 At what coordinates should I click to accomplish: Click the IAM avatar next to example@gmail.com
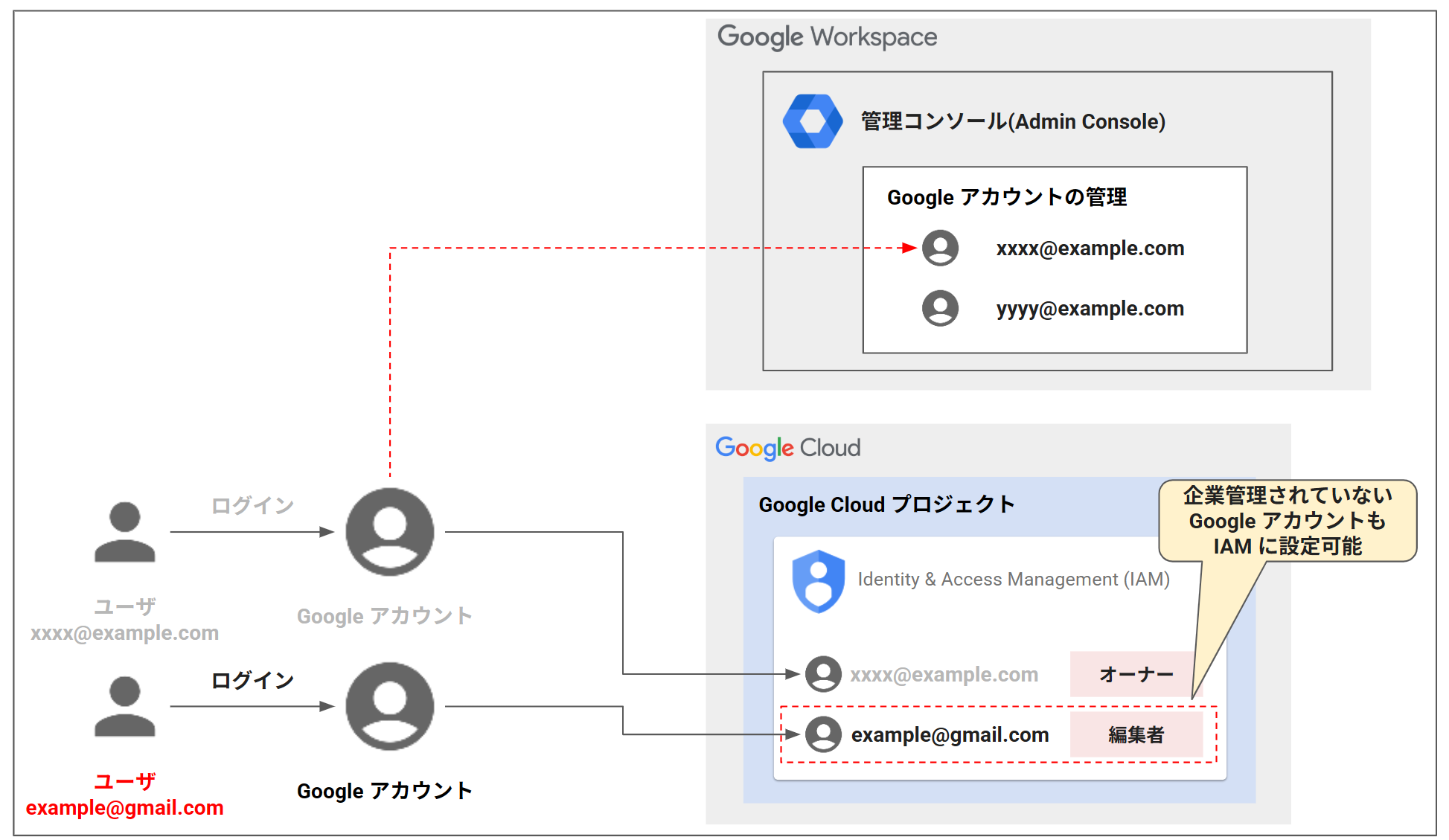[823, 734]
